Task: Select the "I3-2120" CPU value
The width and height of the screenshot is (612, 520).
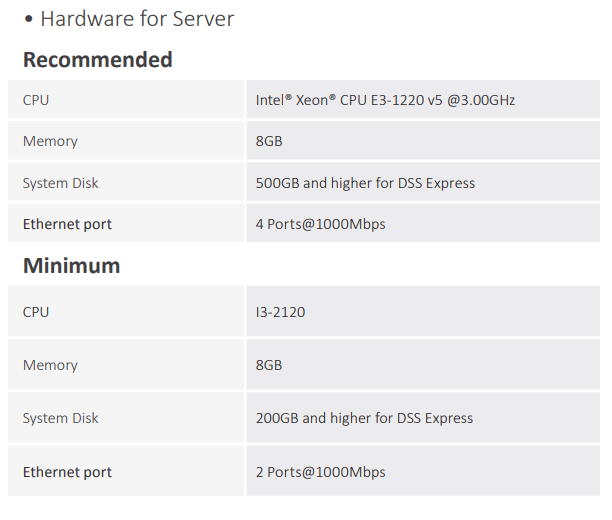Action: pyautogui.click(x=280, y=312)
